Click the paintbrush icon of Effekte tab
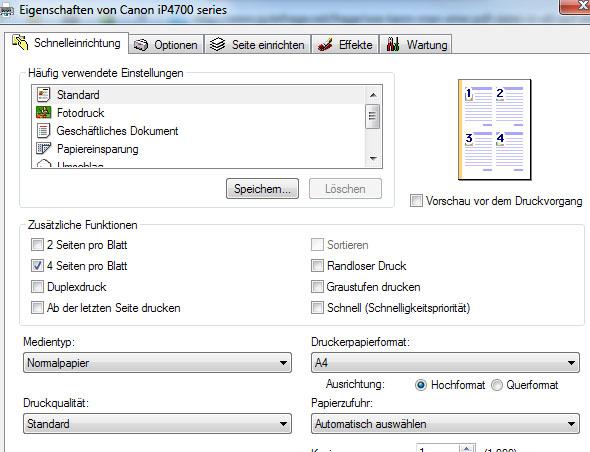 point(324,44)
